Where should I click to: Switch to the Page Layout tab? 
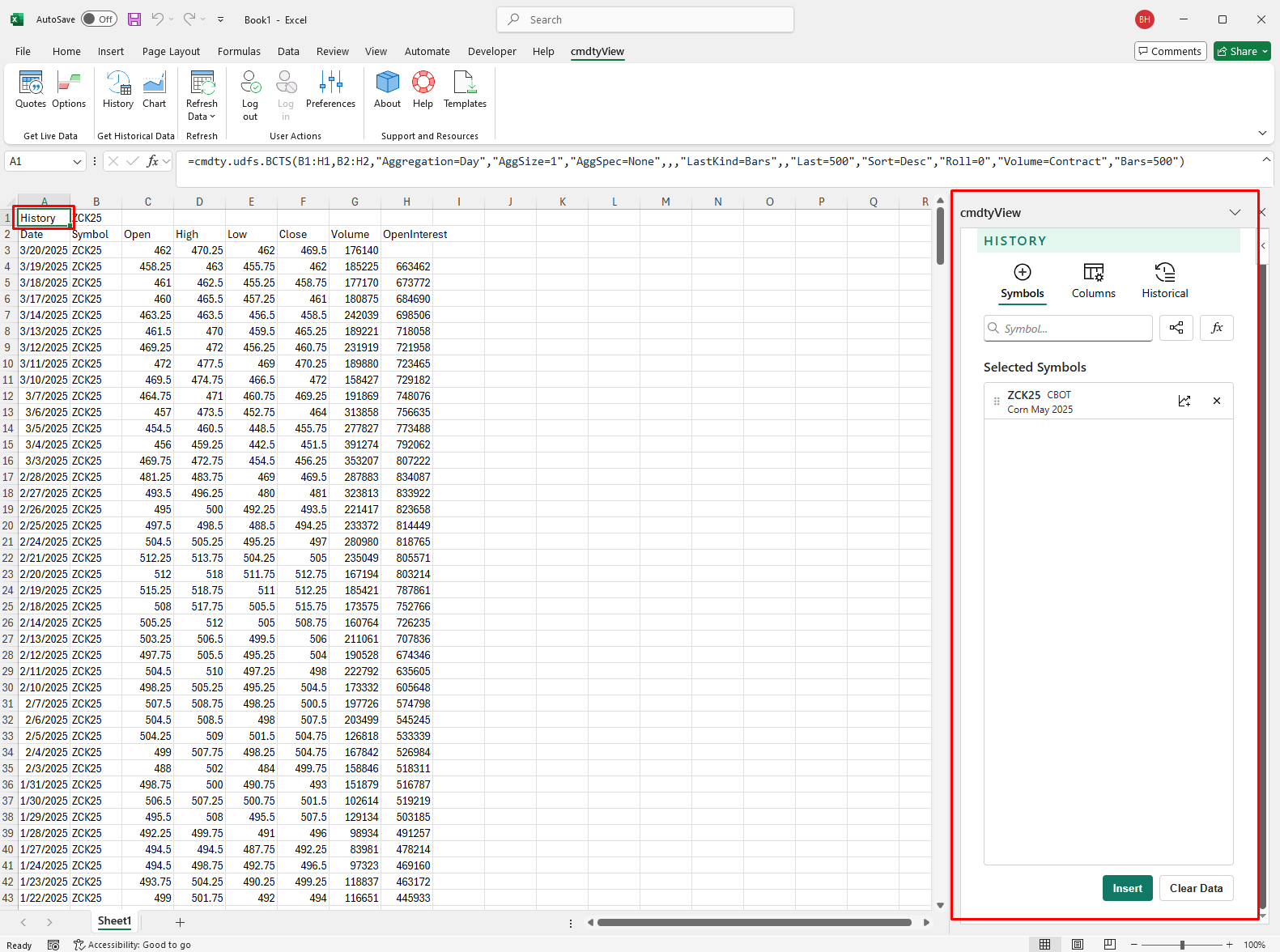171,51
